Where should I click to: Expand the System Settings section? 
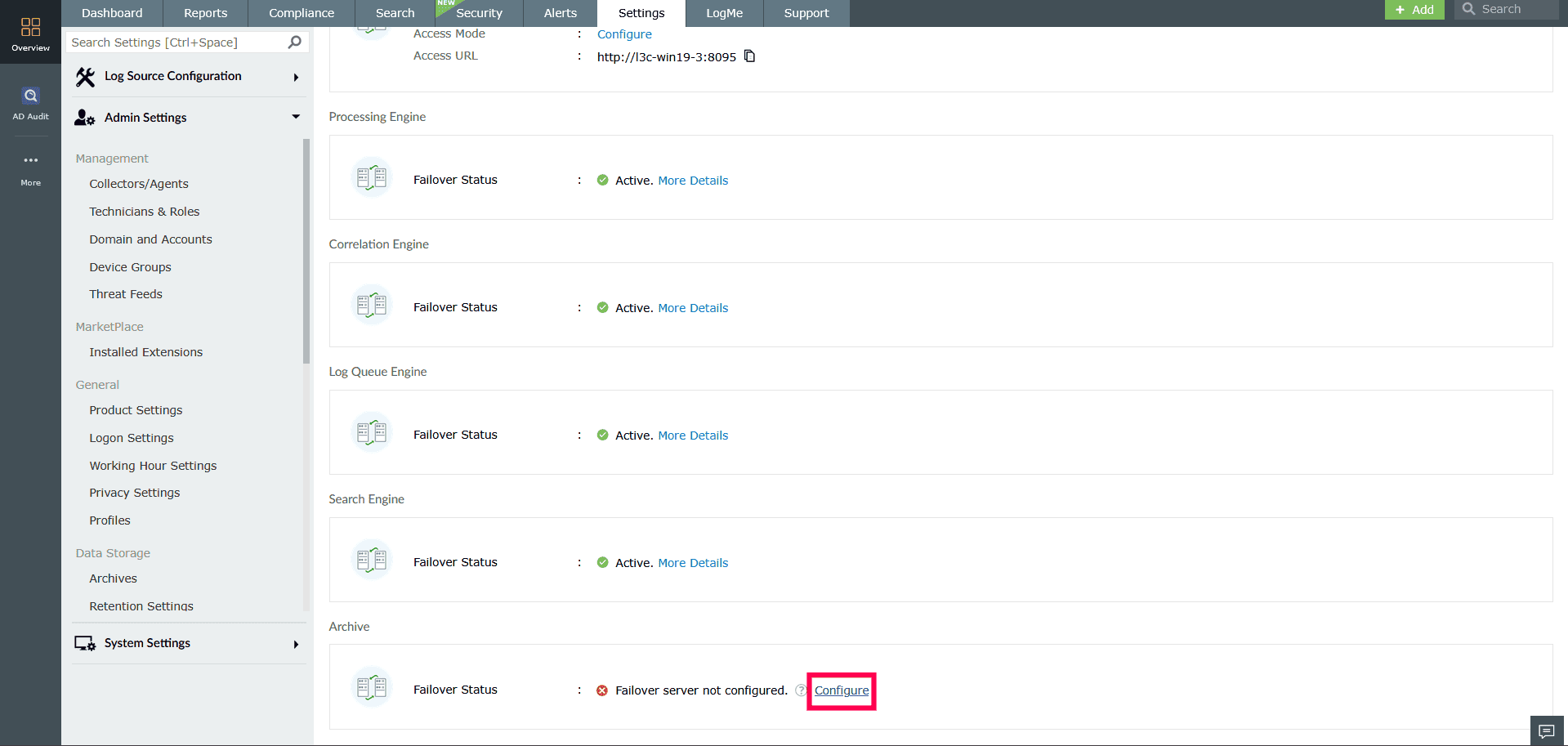[x=295, y=643]
